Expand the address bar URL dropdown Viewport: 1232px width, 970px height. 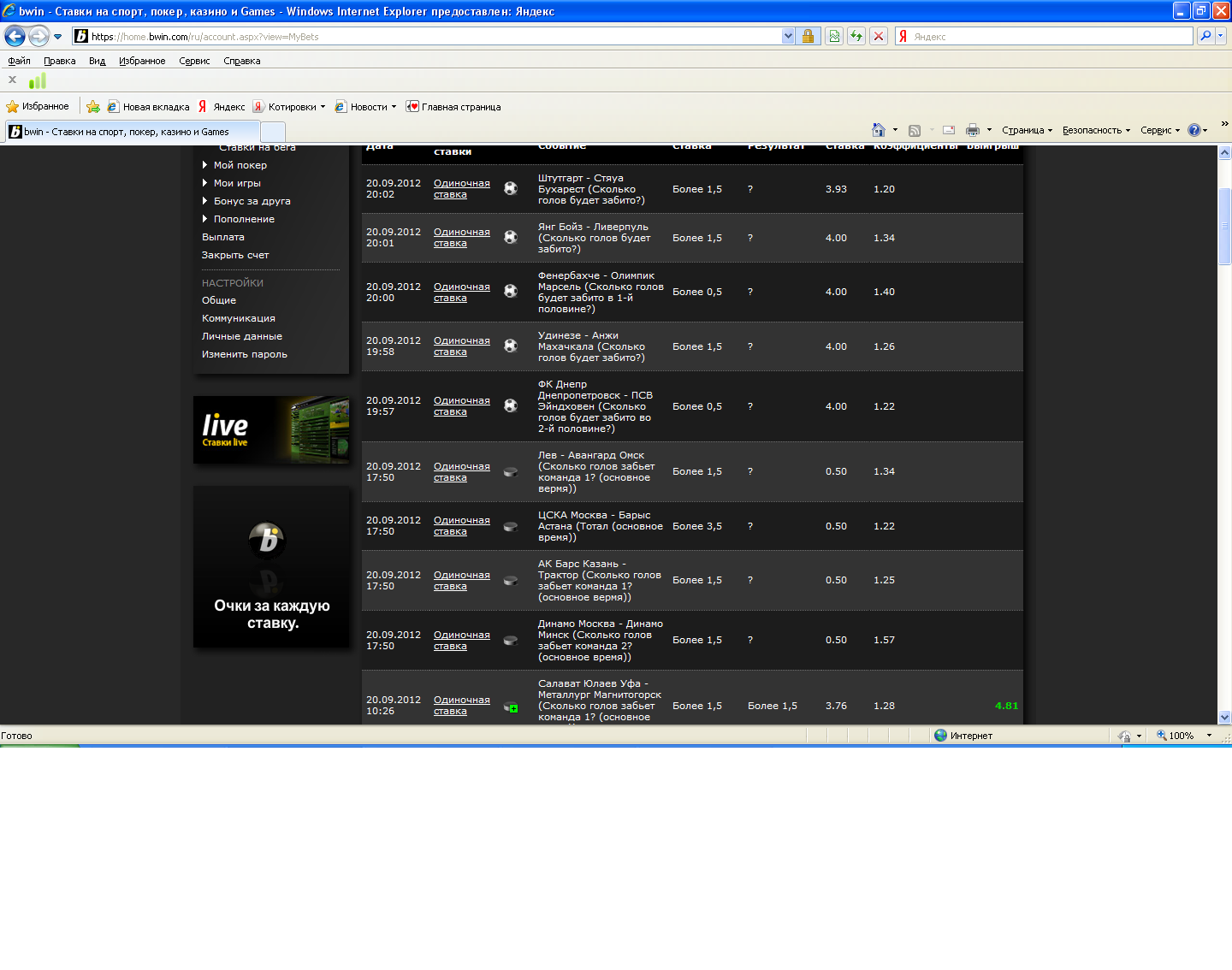[788, 37]
